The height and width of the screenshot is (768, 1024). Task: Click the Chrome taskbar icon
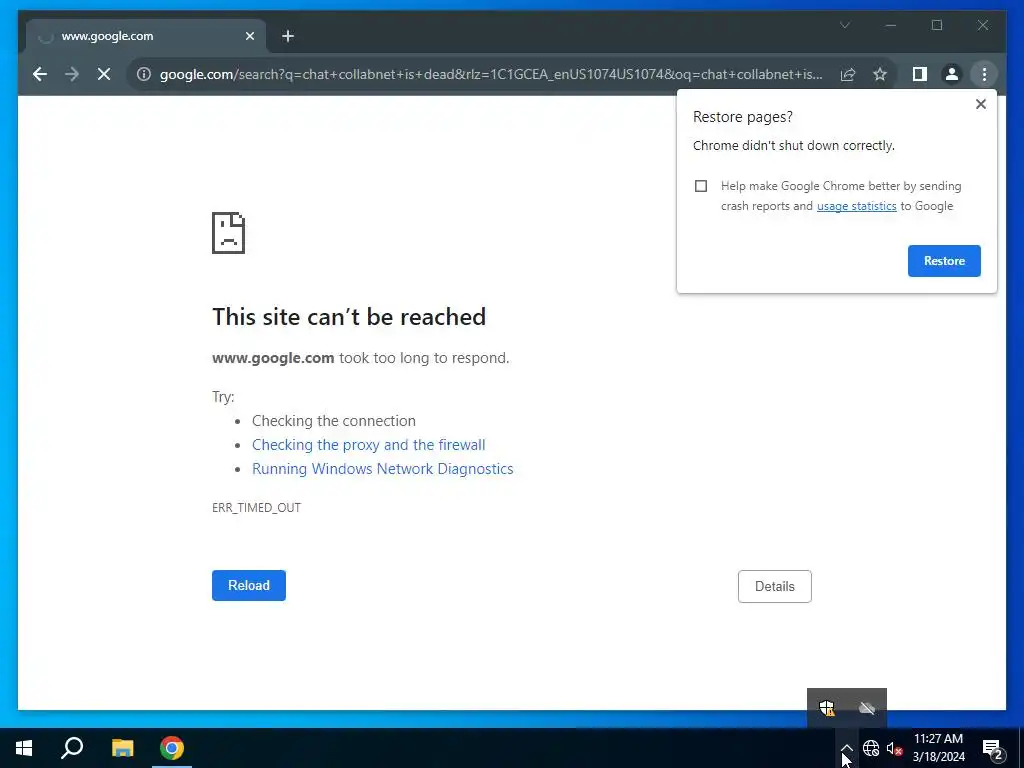point(172,748)
